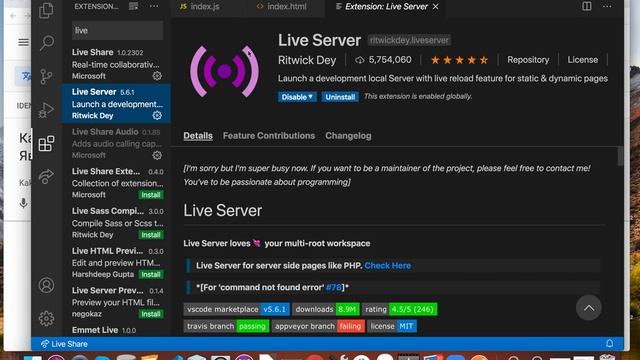Open the Manage gear in activity bar

pos(46,318)
